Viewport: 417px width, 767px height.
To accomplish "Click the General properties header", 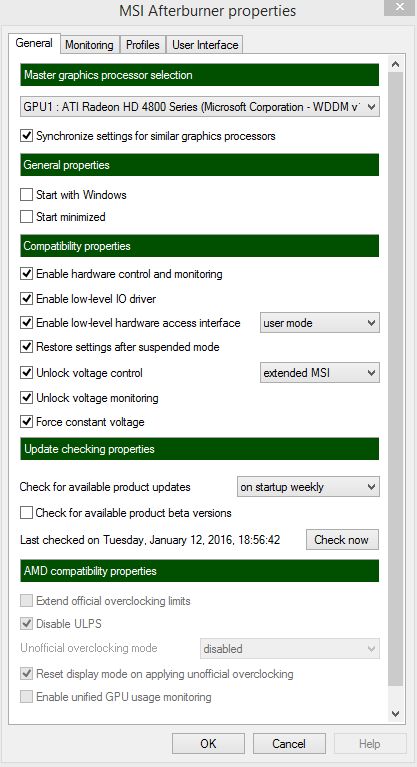I will pos(200,165).
